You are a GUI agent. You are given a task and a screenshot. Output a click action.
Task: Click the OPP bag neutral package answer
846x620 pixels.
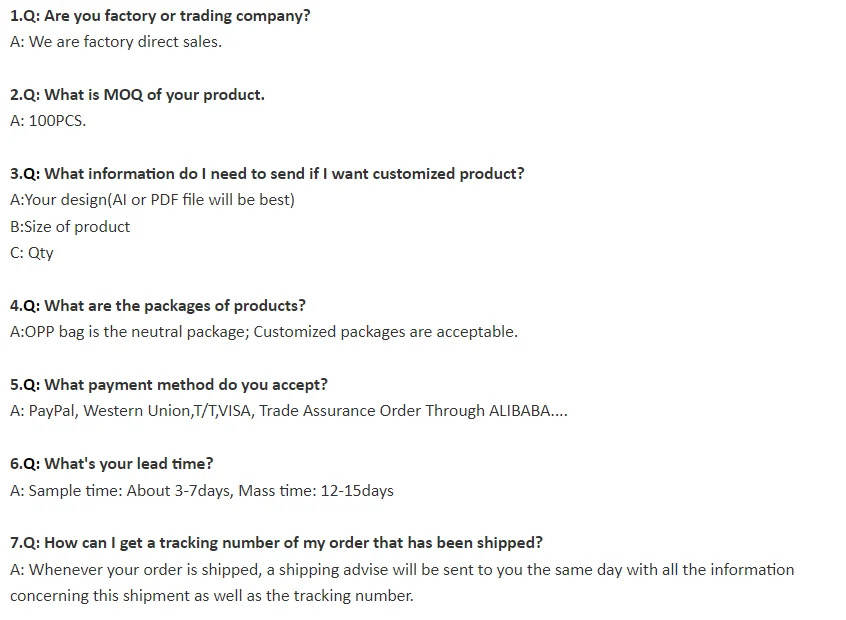click(x=264, y=332)
